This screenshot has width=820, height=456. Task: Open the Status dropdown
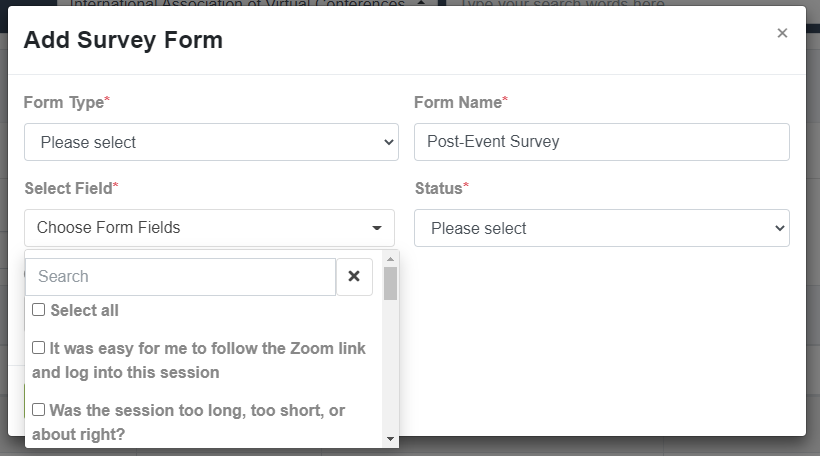(602, 228)
